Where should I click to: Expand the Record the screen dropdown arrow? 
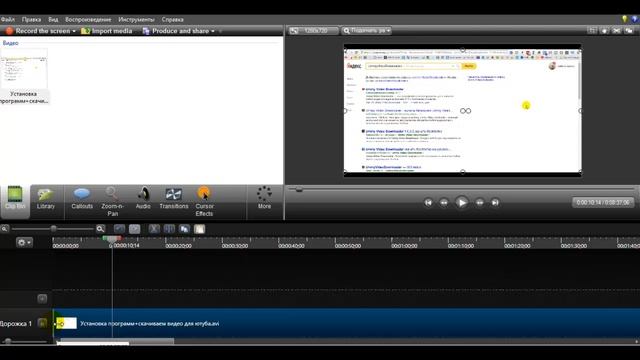(74, 31)
